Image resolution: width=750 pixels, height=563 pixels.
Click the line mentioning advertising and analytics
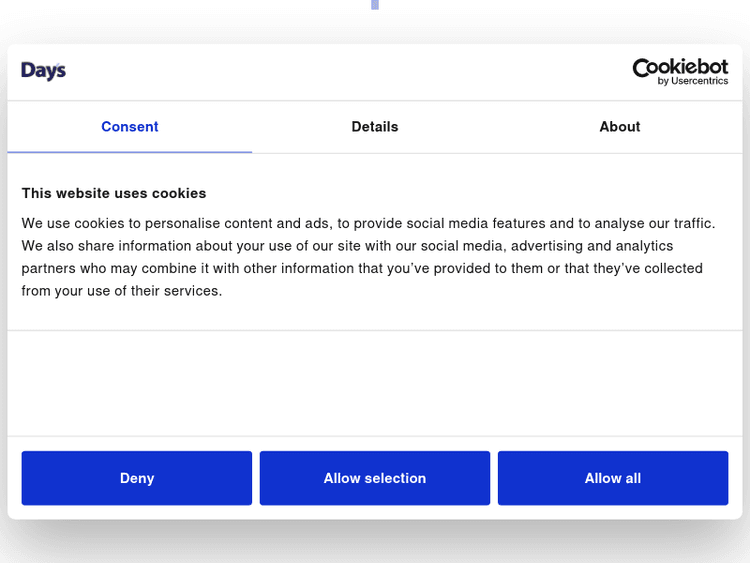coord(347,246)
